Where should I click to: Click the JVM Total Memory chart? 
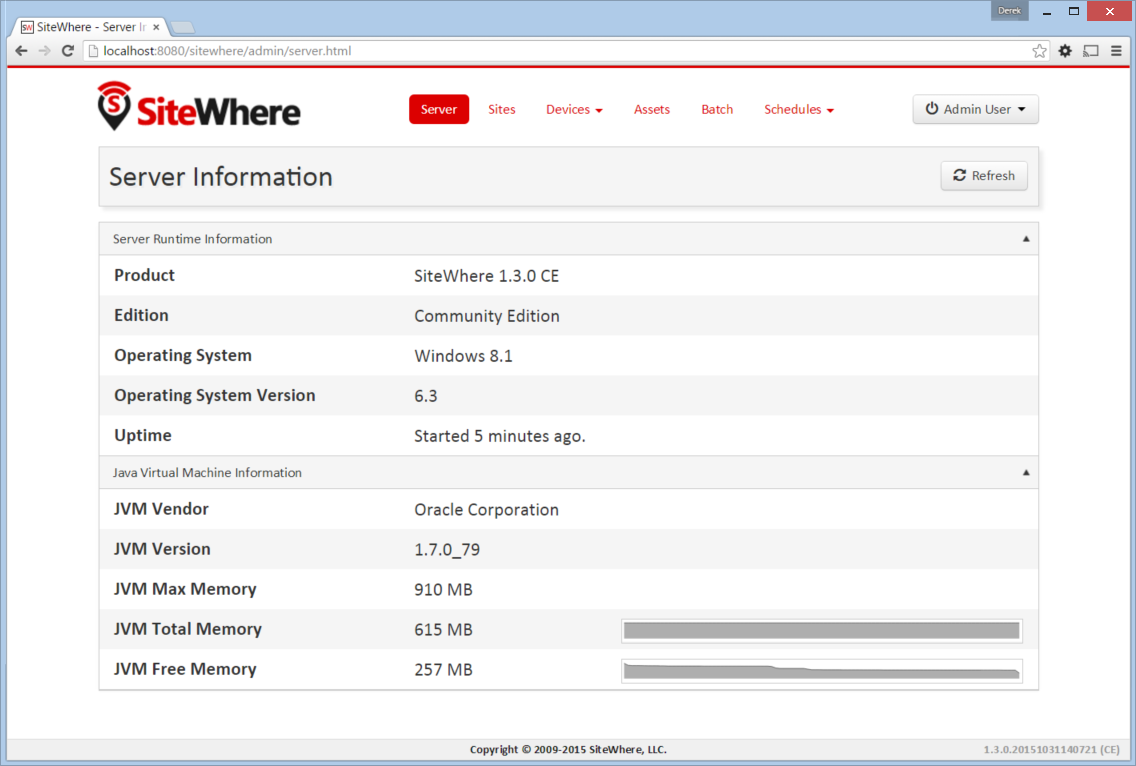[x=822, y=630]
